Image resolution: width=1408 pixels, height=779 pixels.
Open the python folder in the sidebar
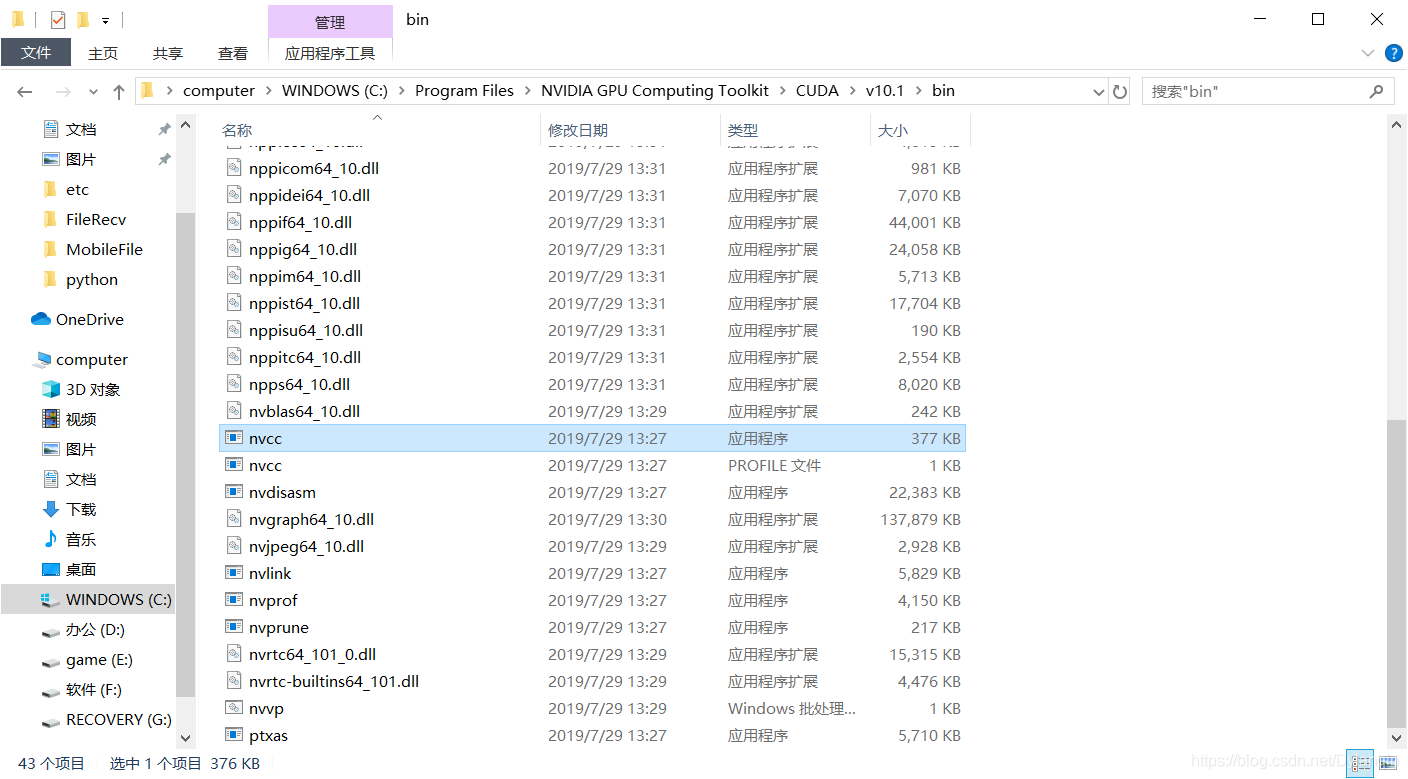pos(92,279)
